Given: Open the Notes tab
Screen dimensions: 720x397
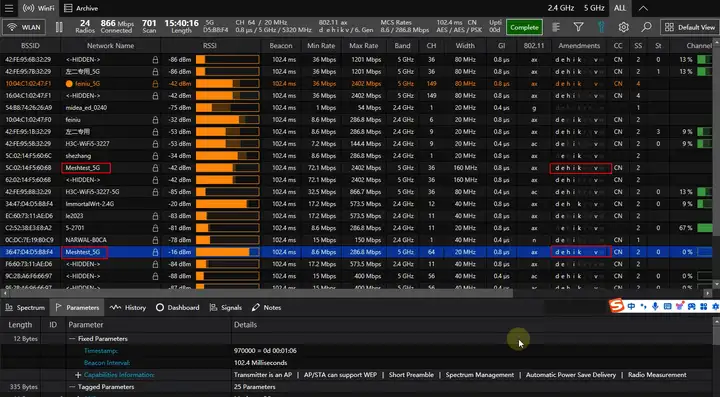Looking at the screenshot, I should [266, 308].
